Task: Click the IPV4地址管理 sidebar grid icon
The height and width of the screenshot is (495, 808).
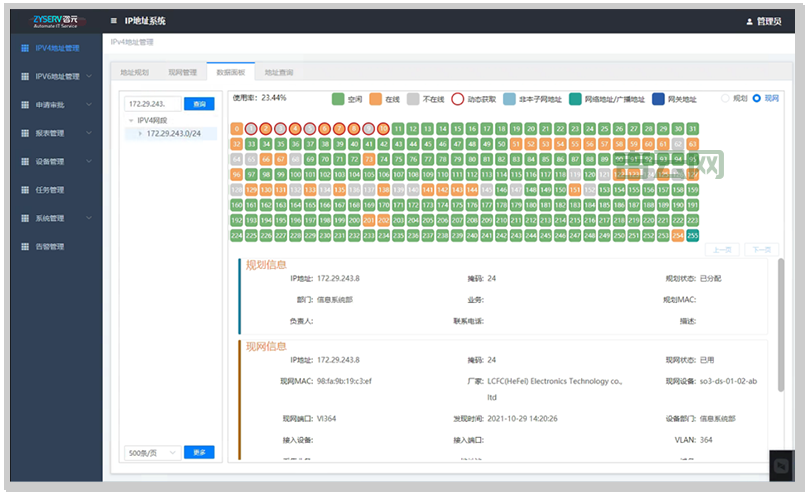Action: pyautogui.click(x=24, y=47)
